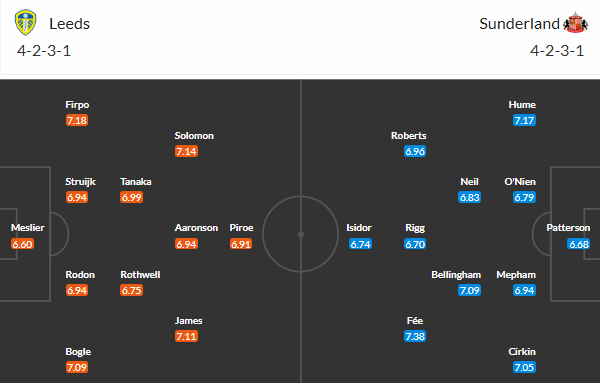
Task: Click on player Tanaka
Action: click(135, 182)
